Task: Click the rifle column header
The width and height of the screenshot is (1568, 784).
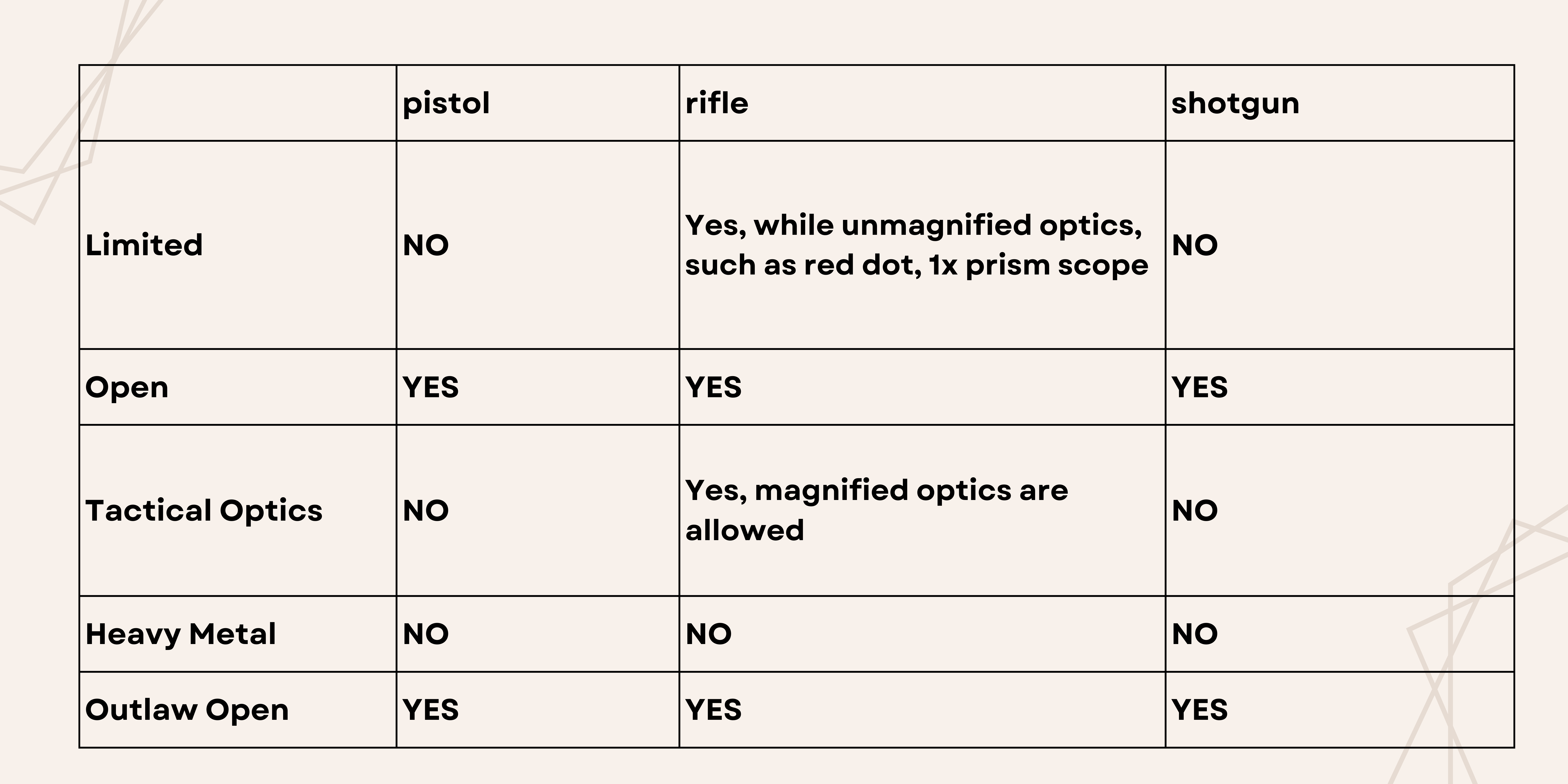Action: click(x=716, y=102)
